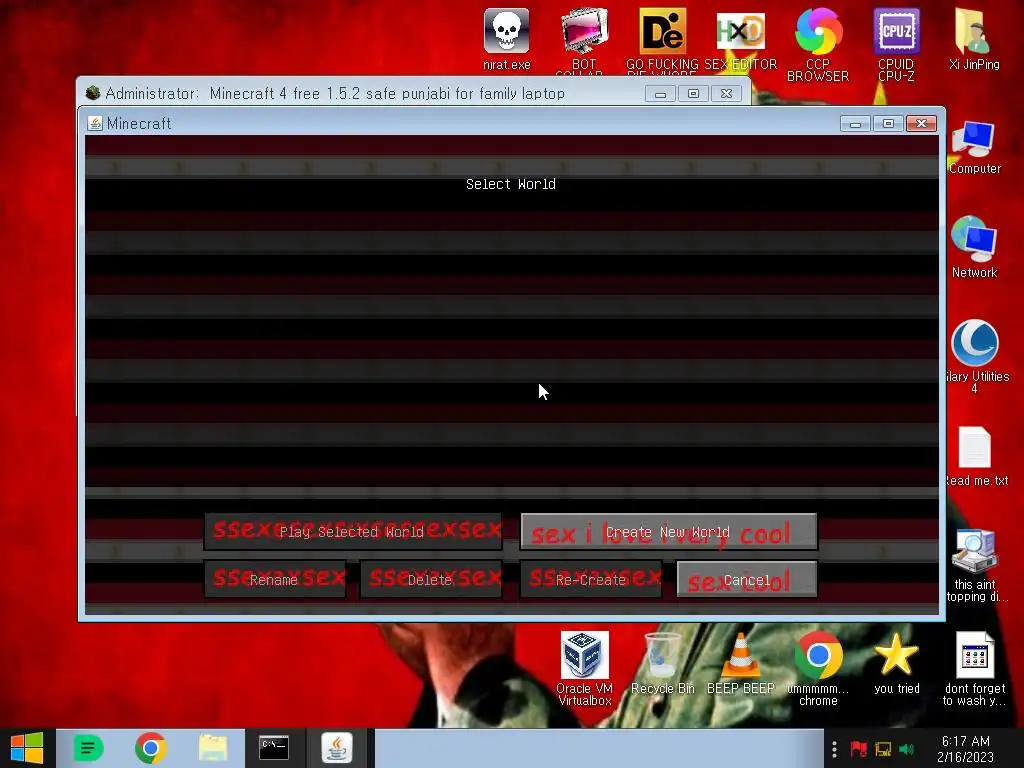Image resolution: width=1024 pixels, height=768 pixels.
Task: Click the red flag tray icon
Action: tap(858, 749)
